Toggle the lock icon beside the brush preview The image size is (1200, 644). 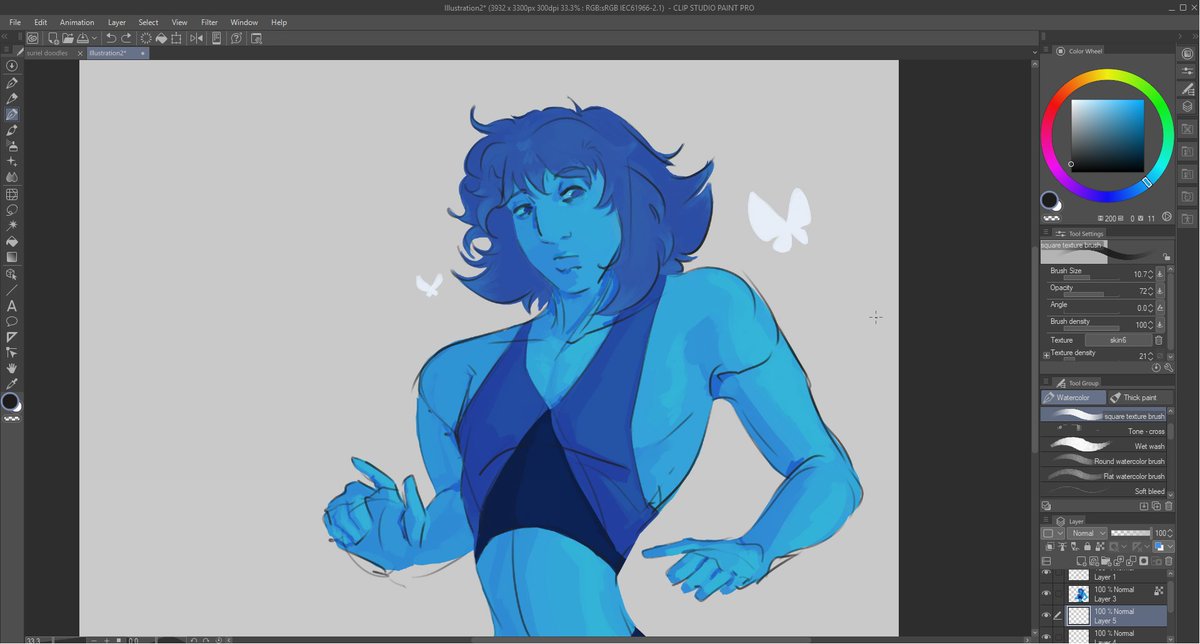pyautogui.click(x=1167, y=257)
